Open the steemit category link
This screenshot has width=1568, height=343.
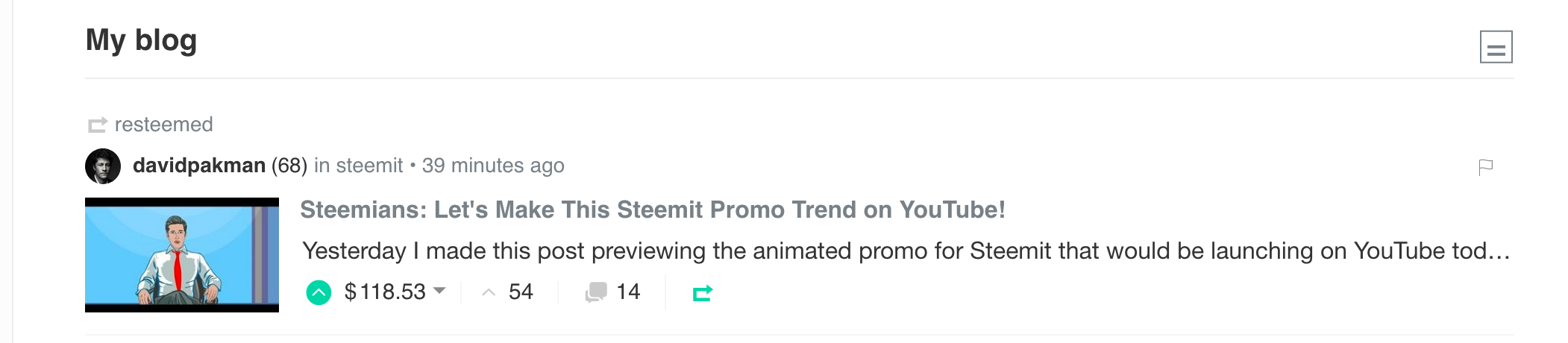(x=369, y=166)
